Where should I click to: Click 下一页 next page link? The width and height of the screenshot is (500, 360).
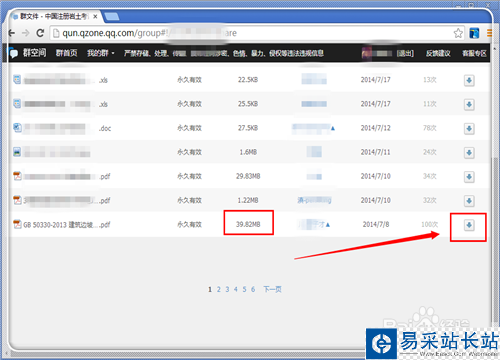pos(272,289)
